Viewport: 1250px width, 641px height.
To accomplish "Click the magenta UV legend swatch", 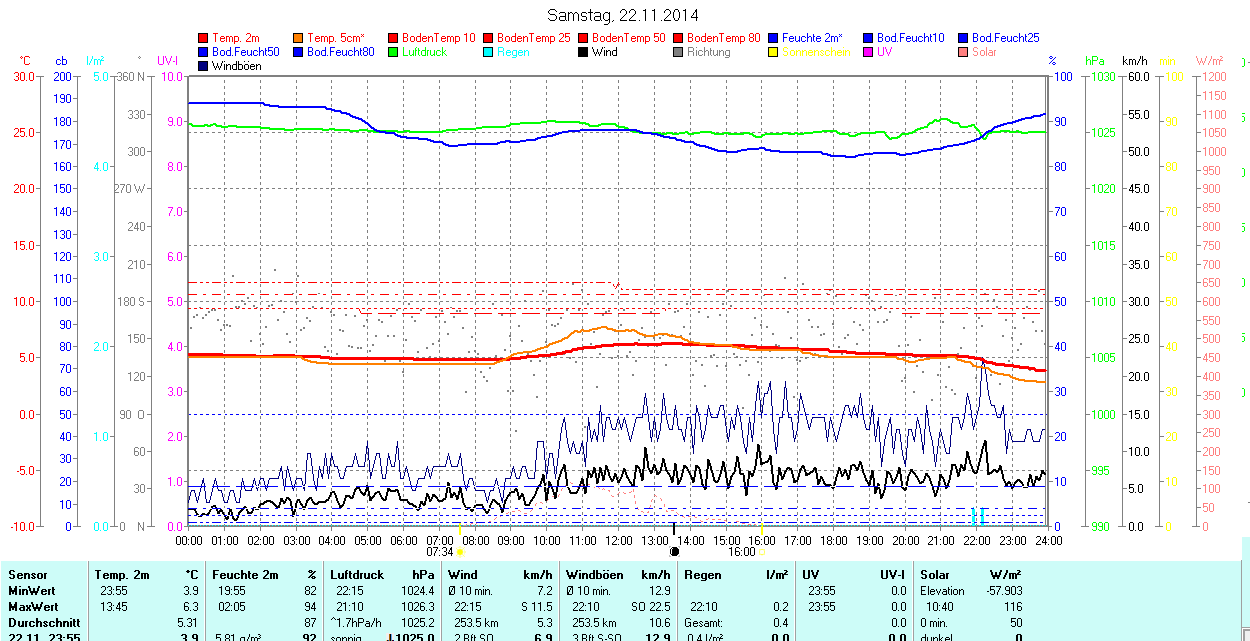I will (869, 52).
